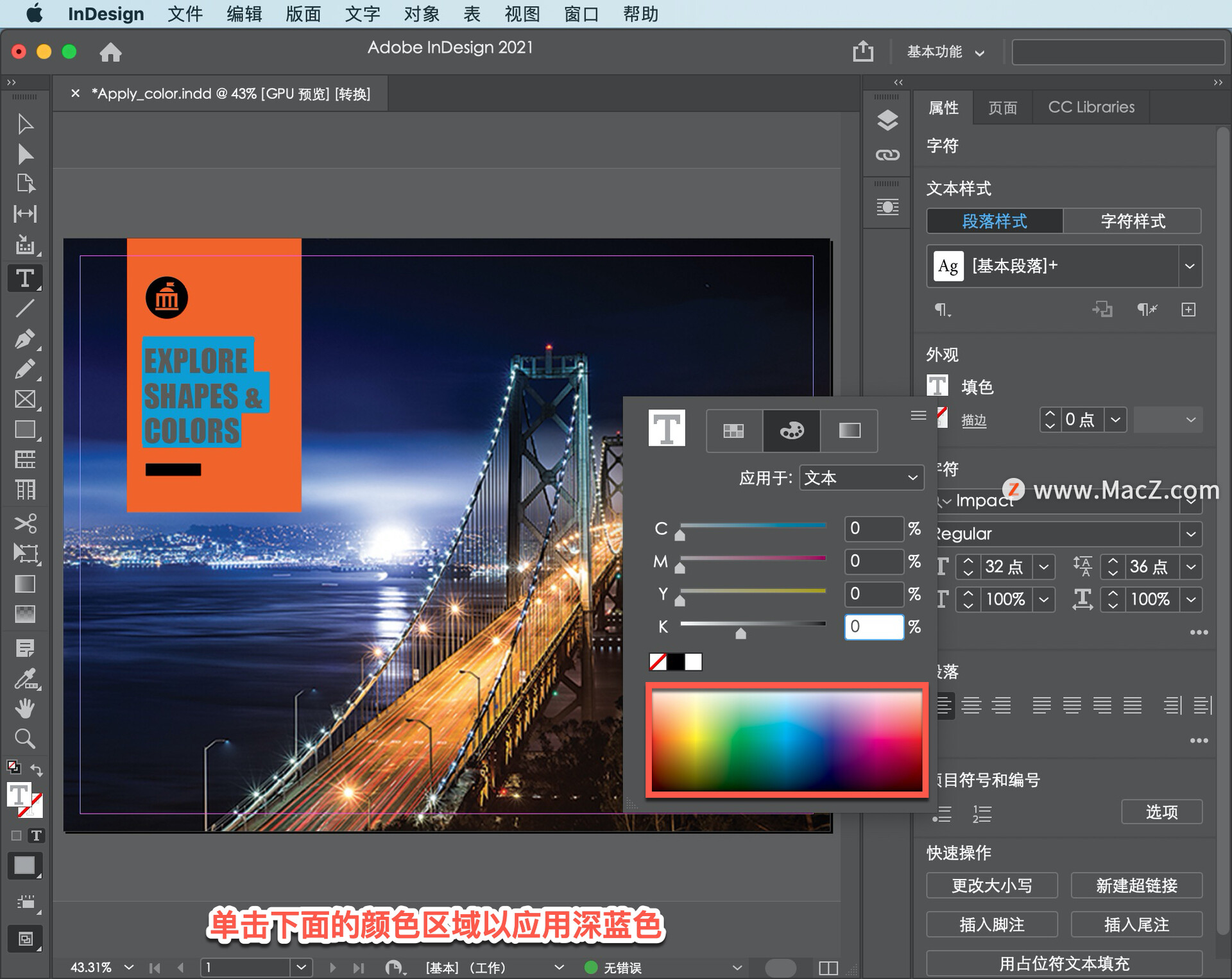The height and width of the screenshot is (979, 1232).
Task: Select the Type tool in toolbar
Action: 25,278
